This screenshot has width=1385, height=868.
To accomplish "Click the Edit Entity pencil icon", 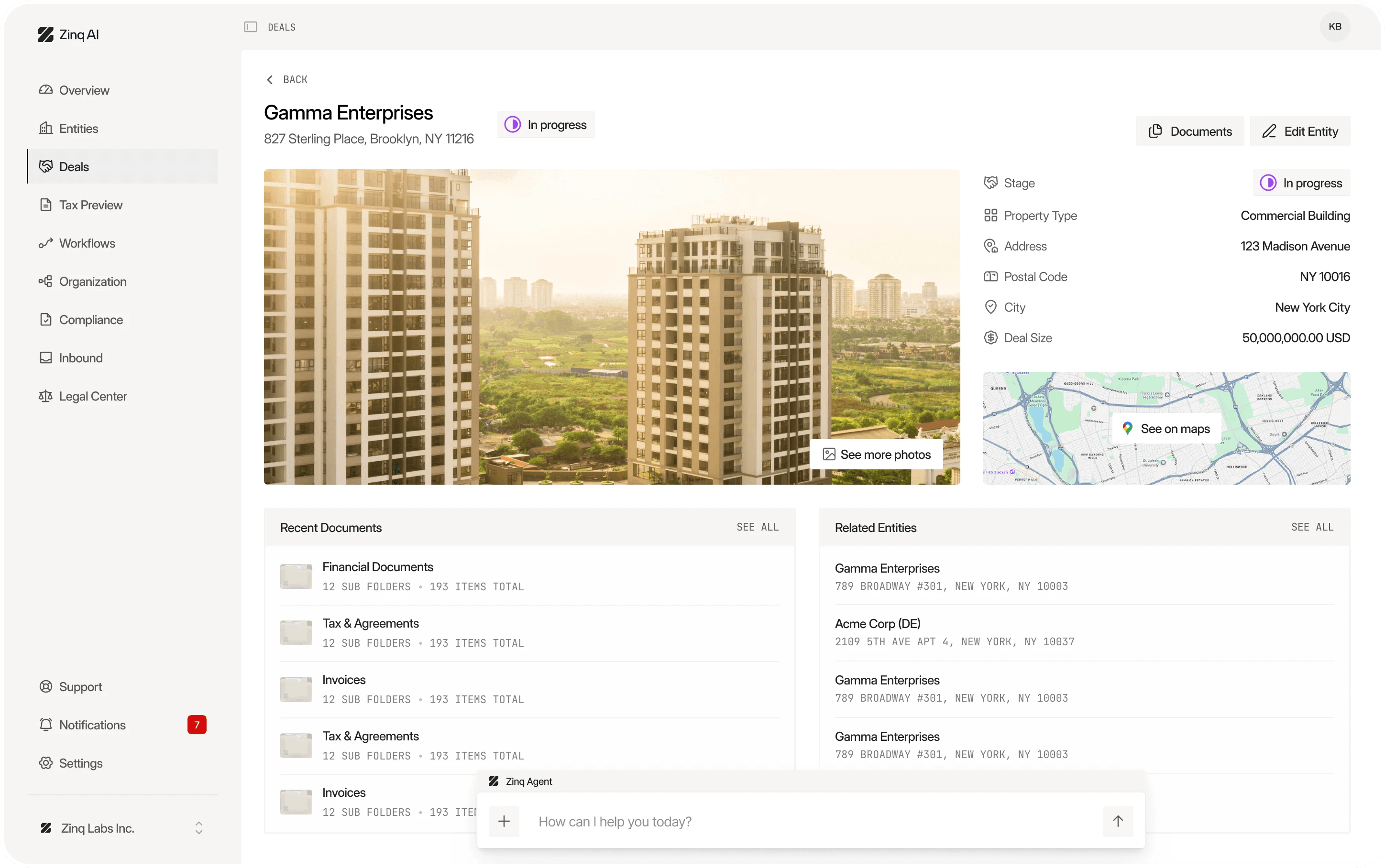I will coord(1268,131).
